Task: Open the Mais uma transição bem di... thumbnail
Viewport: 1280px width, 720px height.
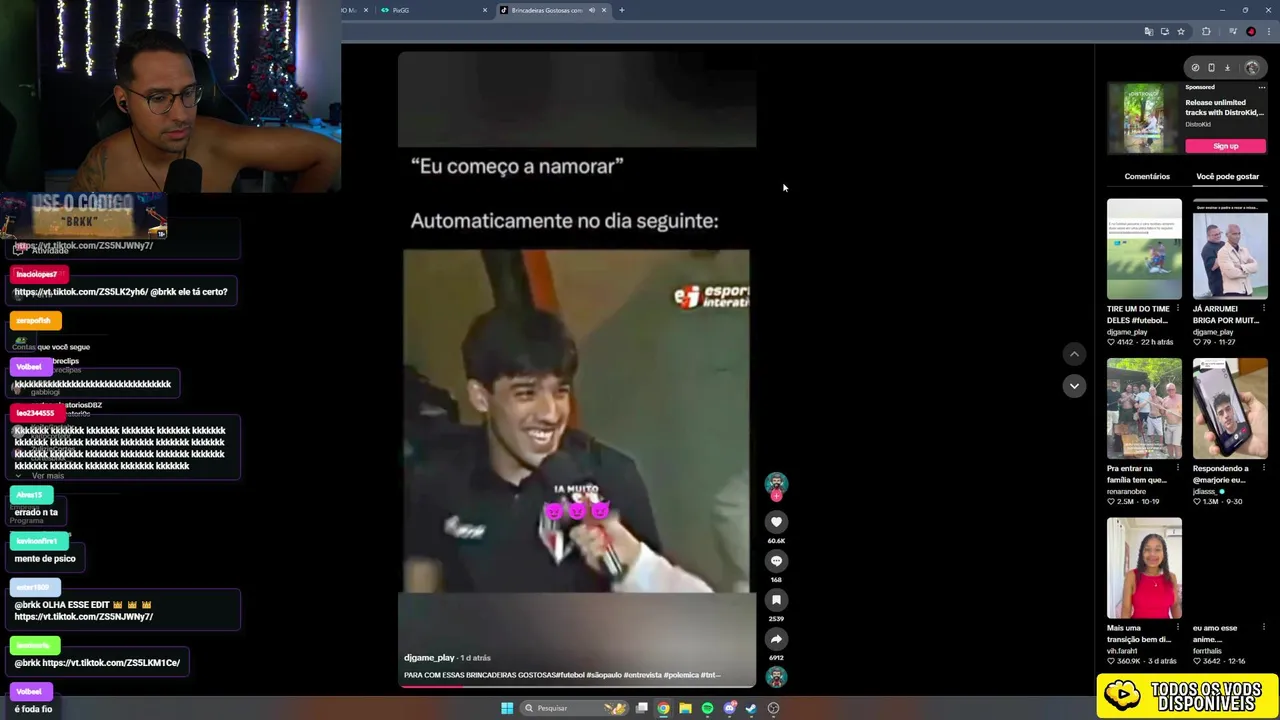Action: point(1144,568)
